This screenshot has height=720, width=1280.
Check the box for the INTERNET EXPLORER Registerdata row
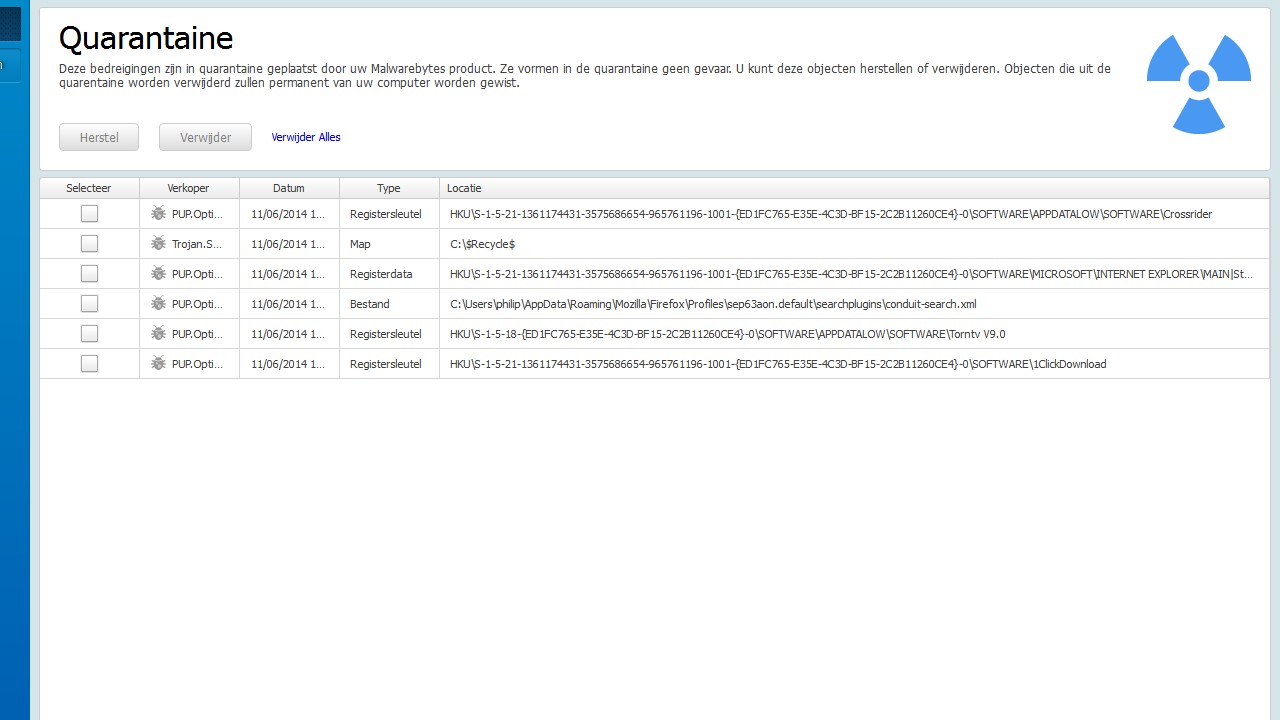(x=89, y=273)
